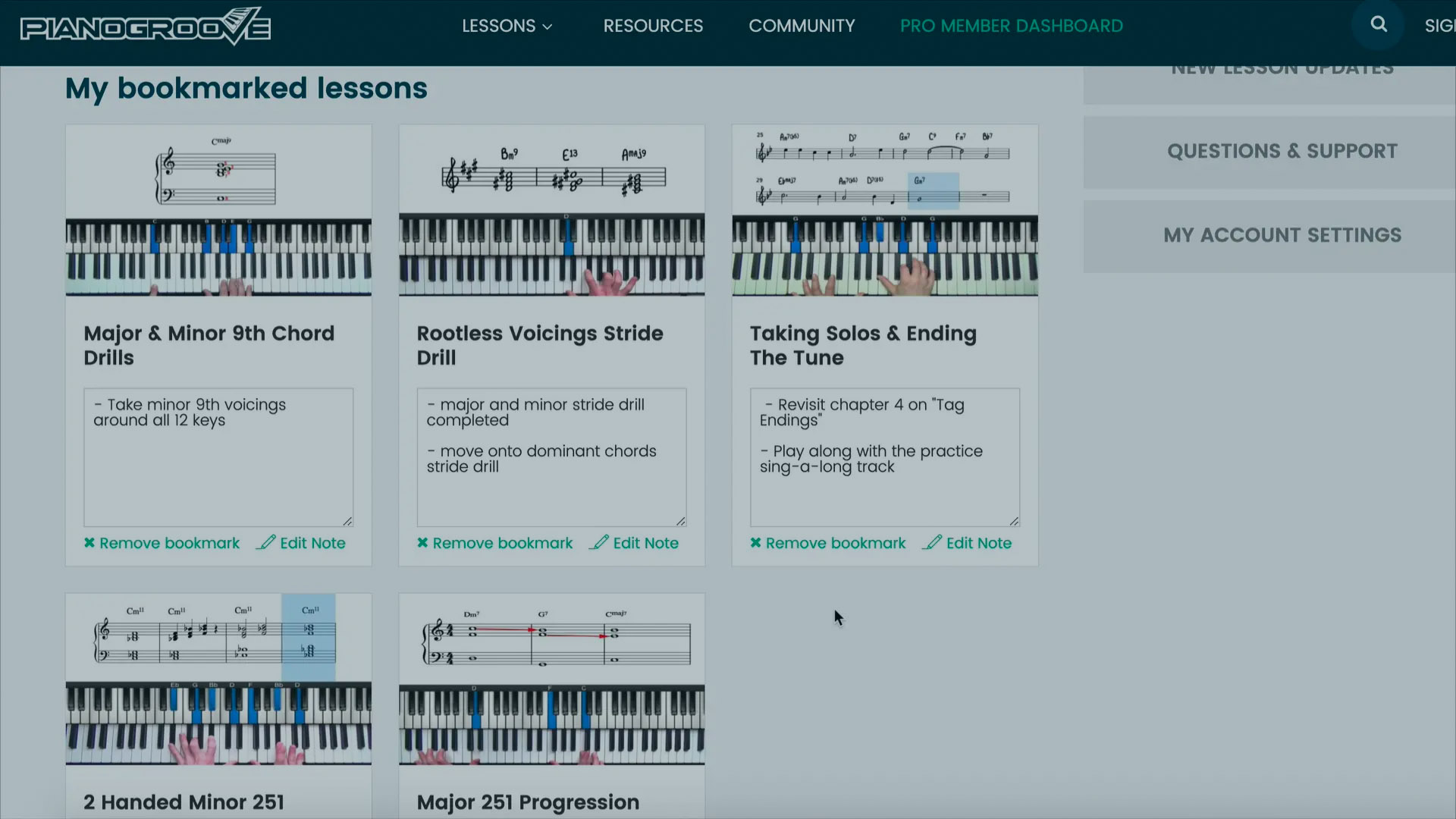Click the PianoGroove logo
Viewport: 1456px width, 819px height.
coord(145,27)
